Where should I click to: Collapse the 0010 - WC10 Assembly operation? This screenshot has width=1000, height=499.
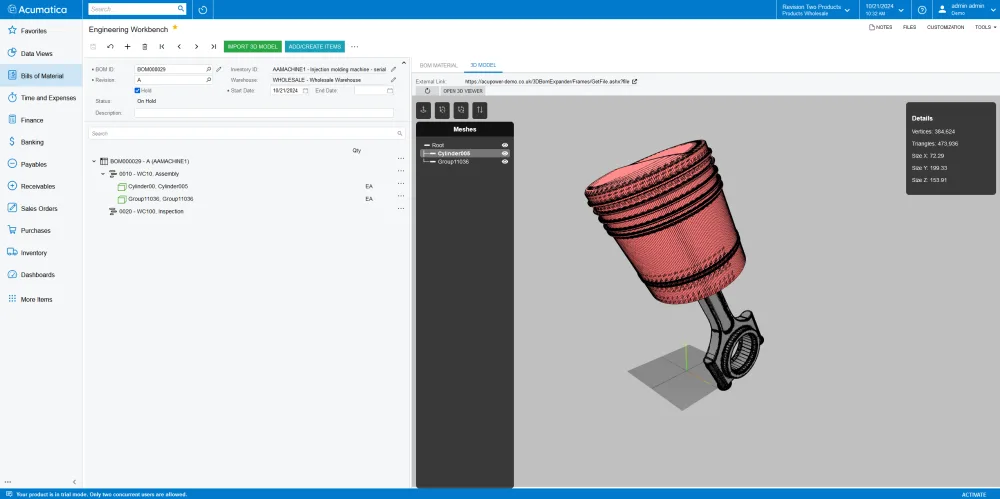coord(102,174)
